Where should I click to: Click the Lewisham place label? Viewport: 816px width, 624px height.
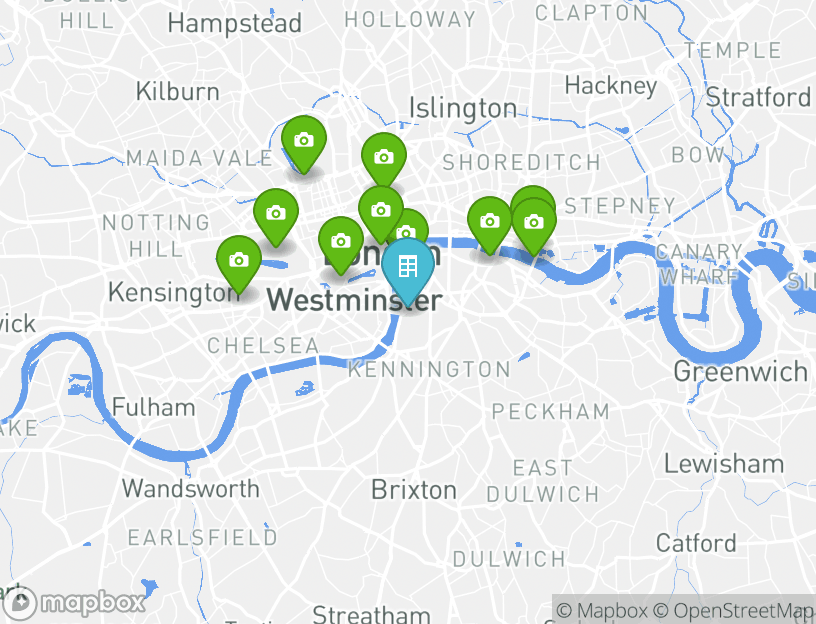click(724, 464)
